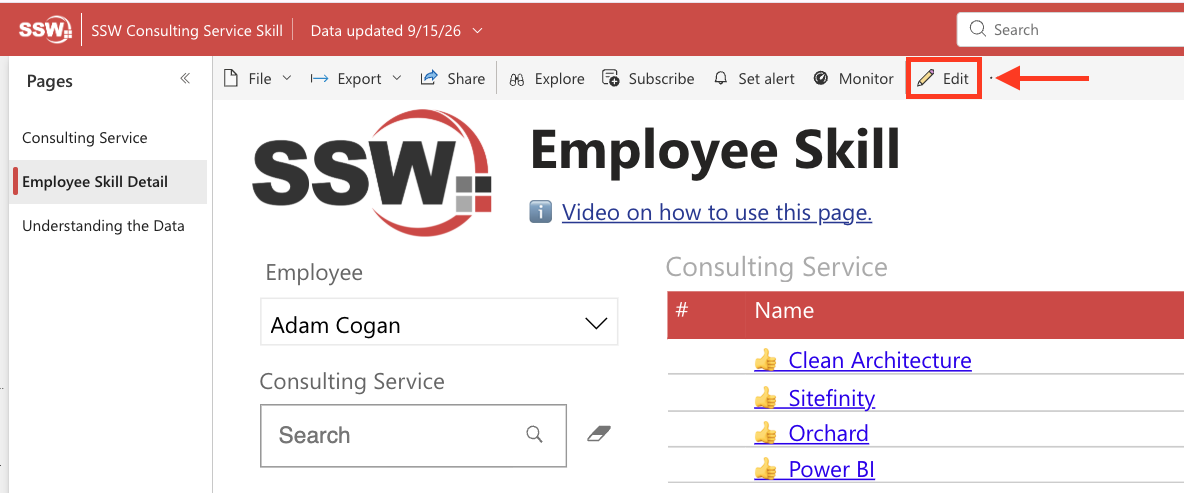Expand the File dropdown chevron
Viewport: 1184px width, 493px height.
point(287,79)
